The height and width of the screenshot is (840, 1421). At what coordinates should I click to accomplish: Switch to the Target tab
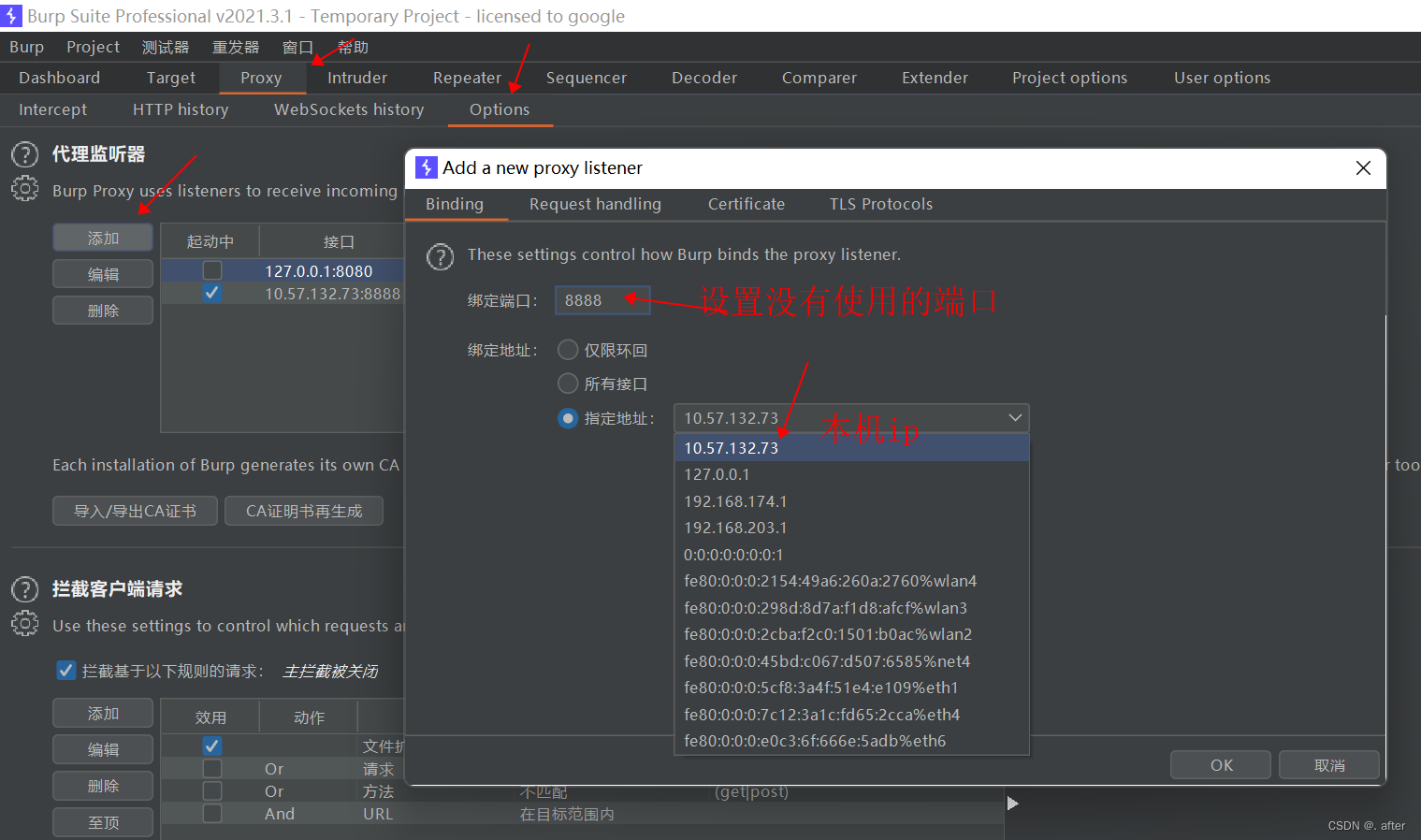171,78
